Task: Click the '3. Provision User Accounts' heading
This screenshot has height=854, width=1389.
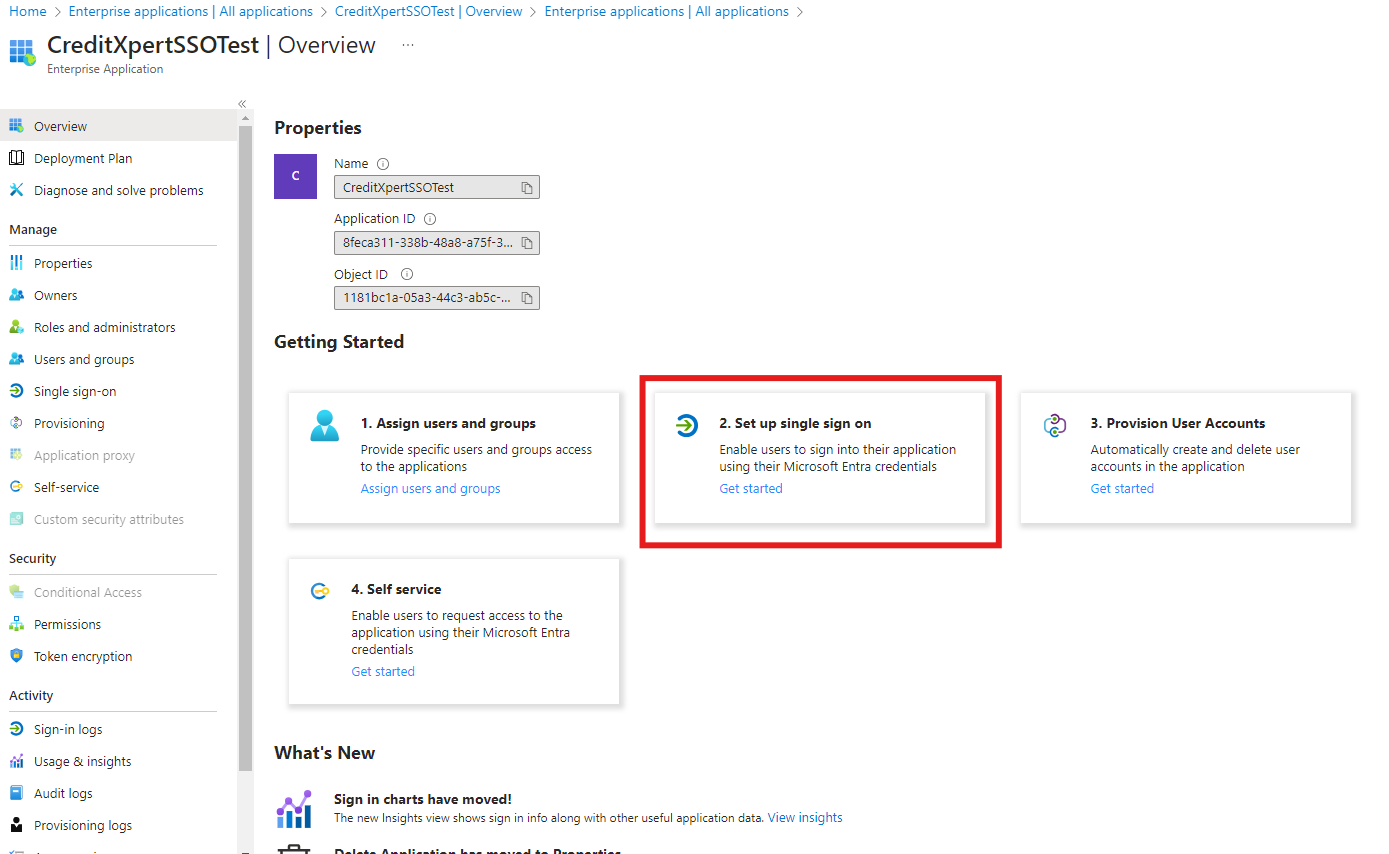Action: (x=1178, y=423)
